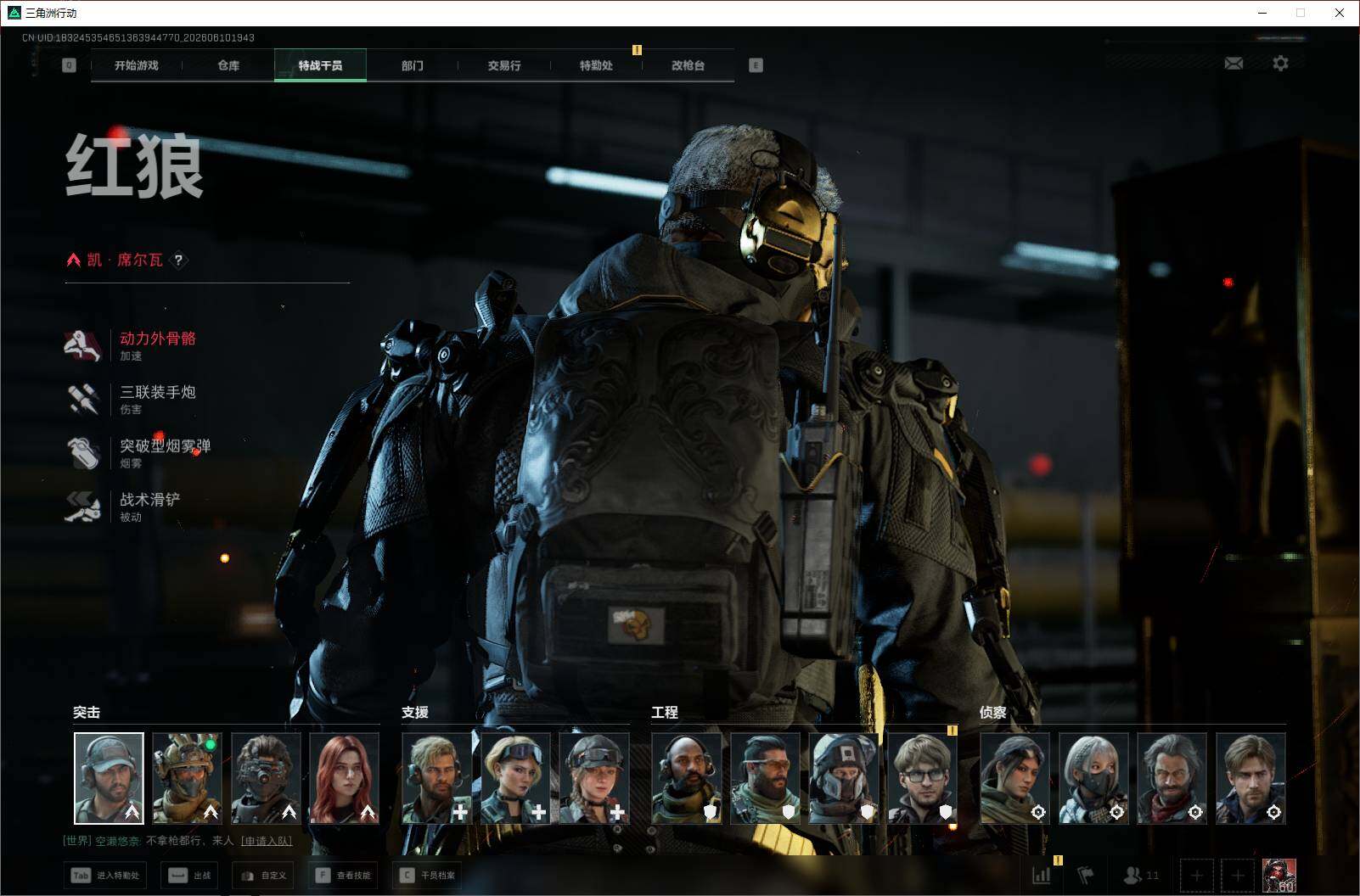Pick the masked helmet 突击 operator with green dot

pyautogui.click(x=188, y=778)
